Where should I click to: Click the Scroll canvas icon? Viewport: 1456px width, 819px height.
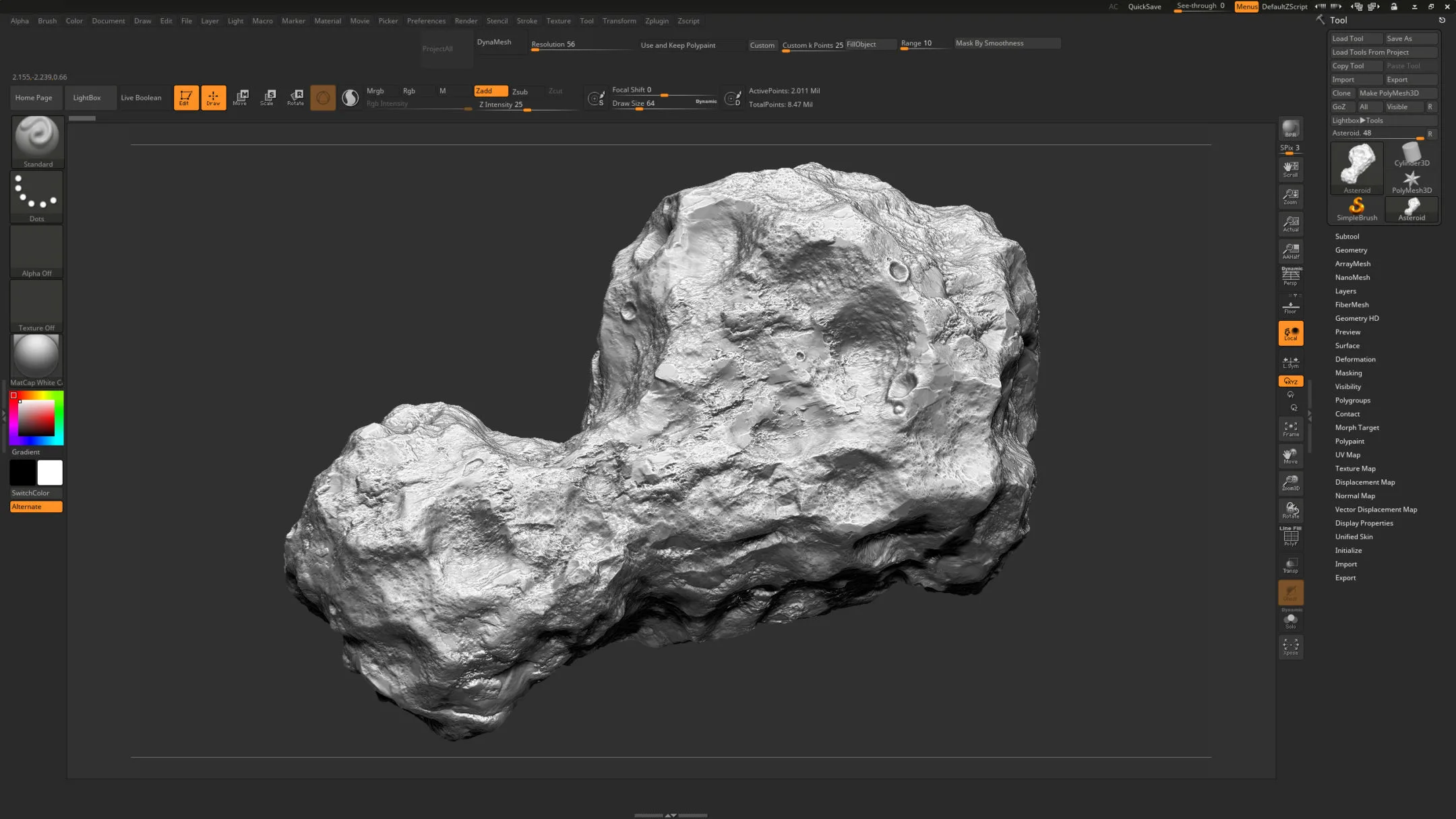[1290, 169]
